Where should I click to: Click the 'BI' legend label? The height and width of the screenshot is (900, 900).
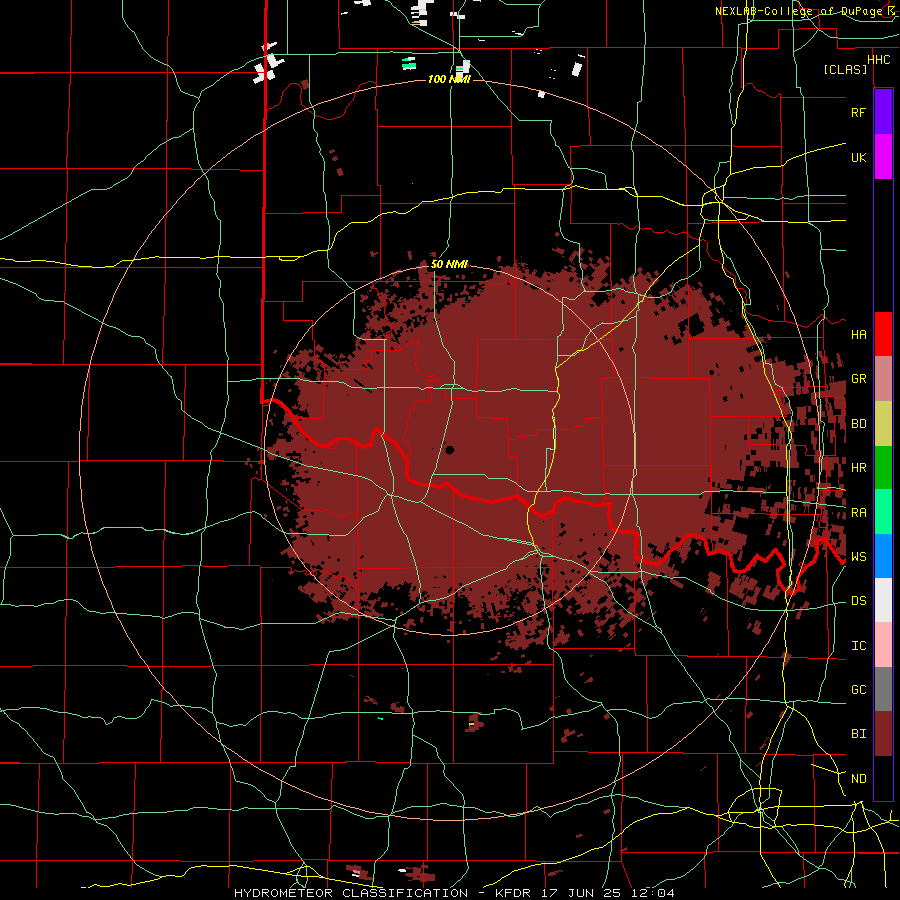coord(858,734)
